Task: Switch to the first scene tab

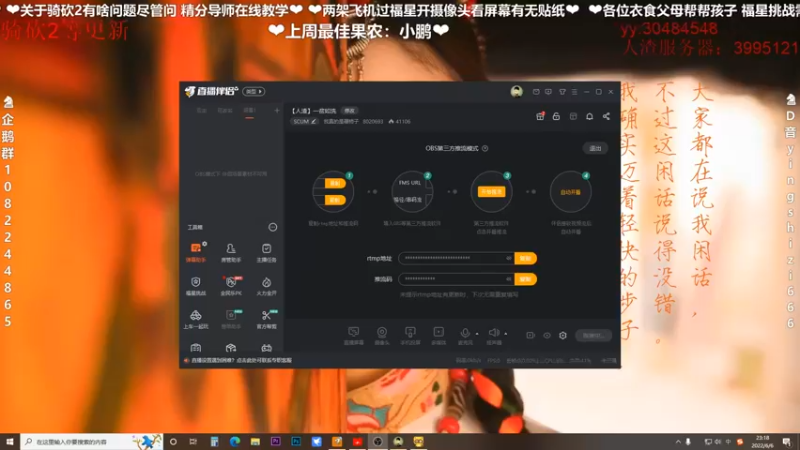Action: (x=202, y=110)
